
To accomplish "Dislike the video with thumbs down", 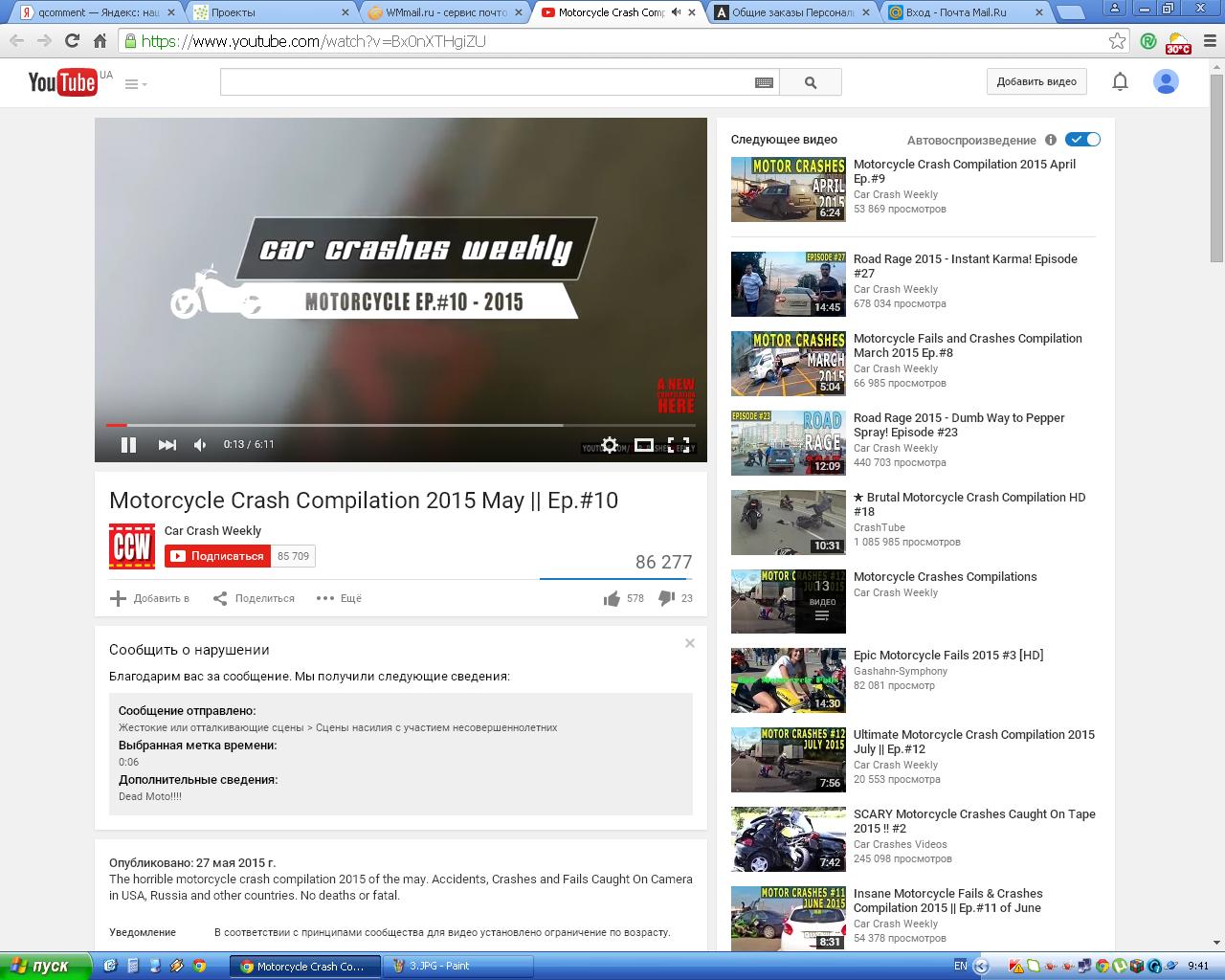I will coord(667,598).
